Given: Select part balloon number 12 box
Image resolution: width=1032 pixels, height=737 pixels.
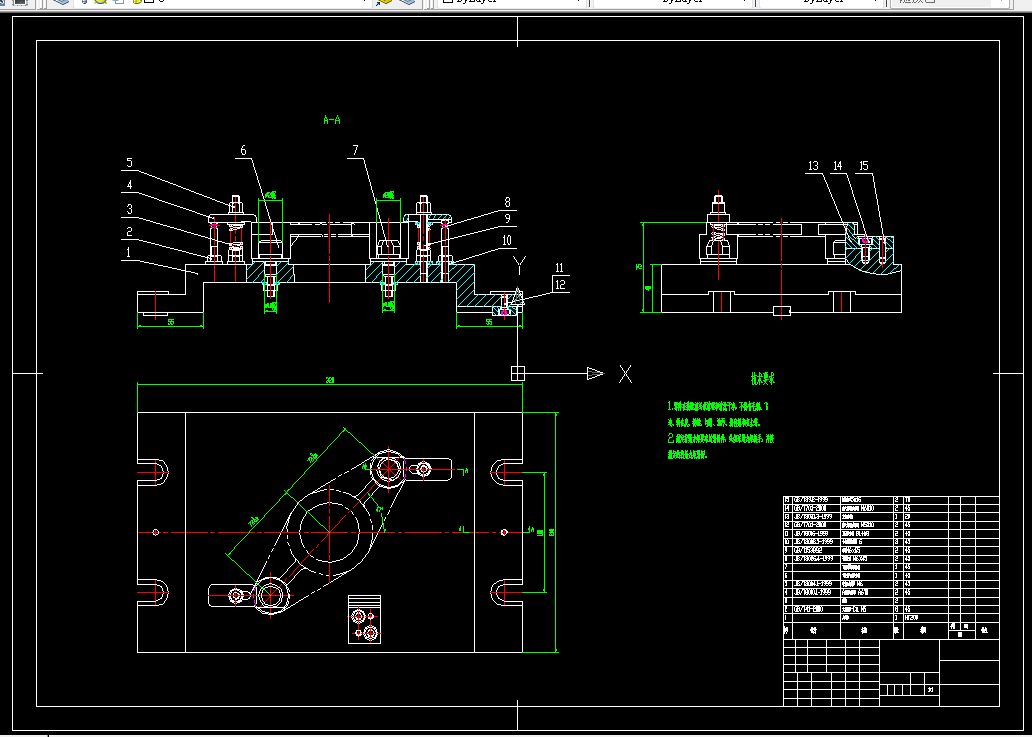Looking at the screenshot, I should point(559,285).
